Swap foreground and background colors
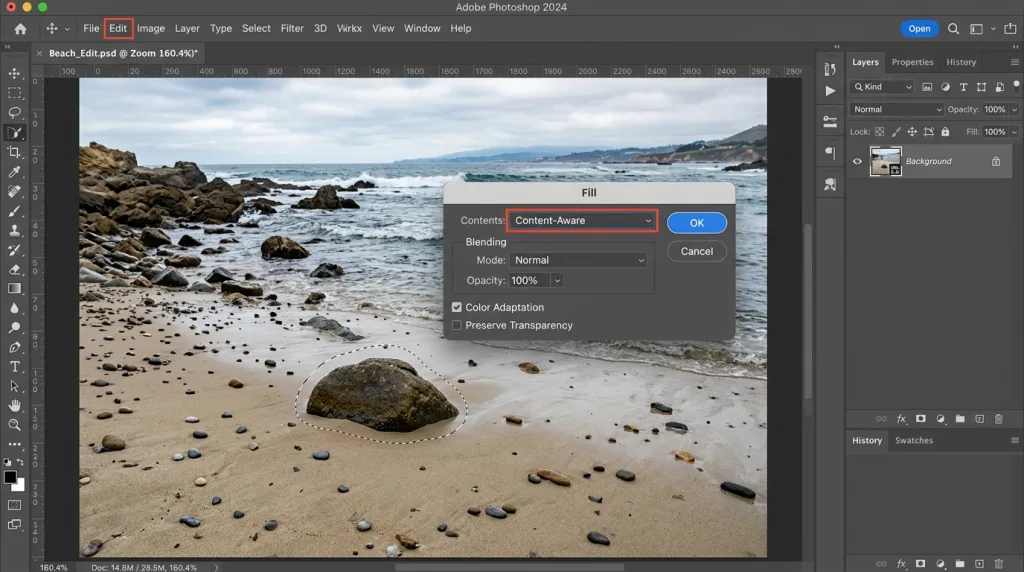The height and width of the screenshot is (572, 1024). (20, 462)
